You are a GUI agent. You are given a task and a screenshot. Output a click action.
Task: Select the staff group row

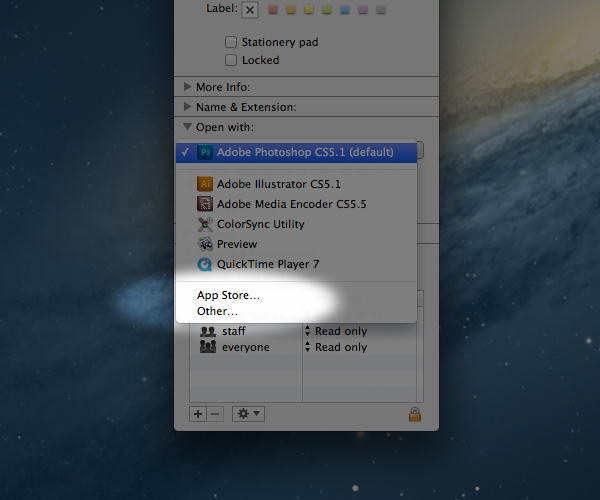click(x=303, y=331)
